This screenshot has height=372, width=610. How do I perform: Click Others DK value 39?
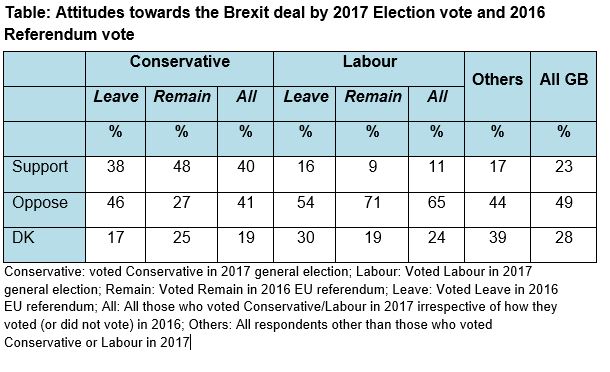(x=498, y=237)
